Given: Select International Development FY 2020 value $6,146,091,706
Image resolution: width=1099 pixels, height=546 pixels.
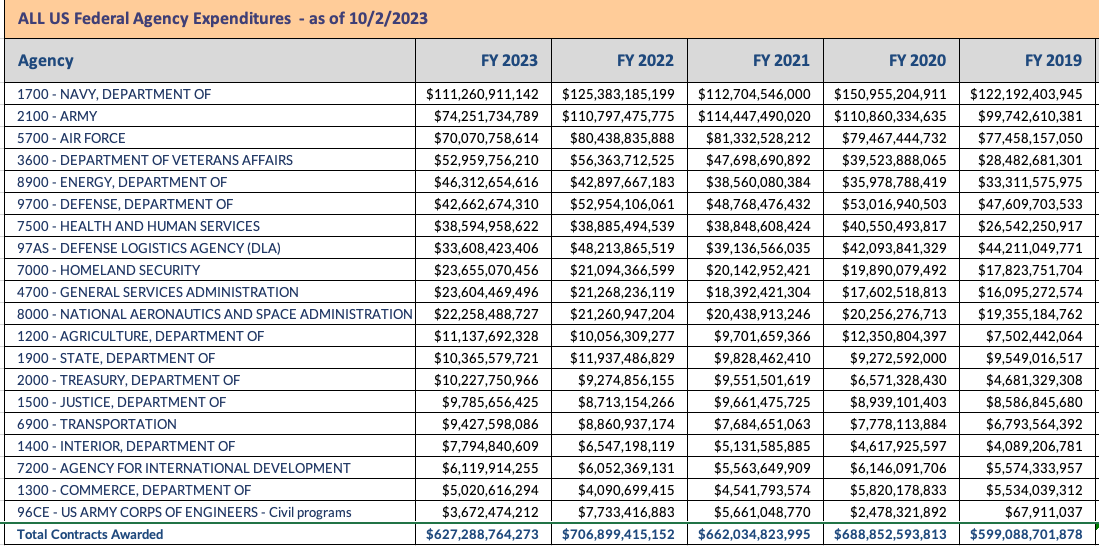Looking at the screenshot, I should 899,468.
